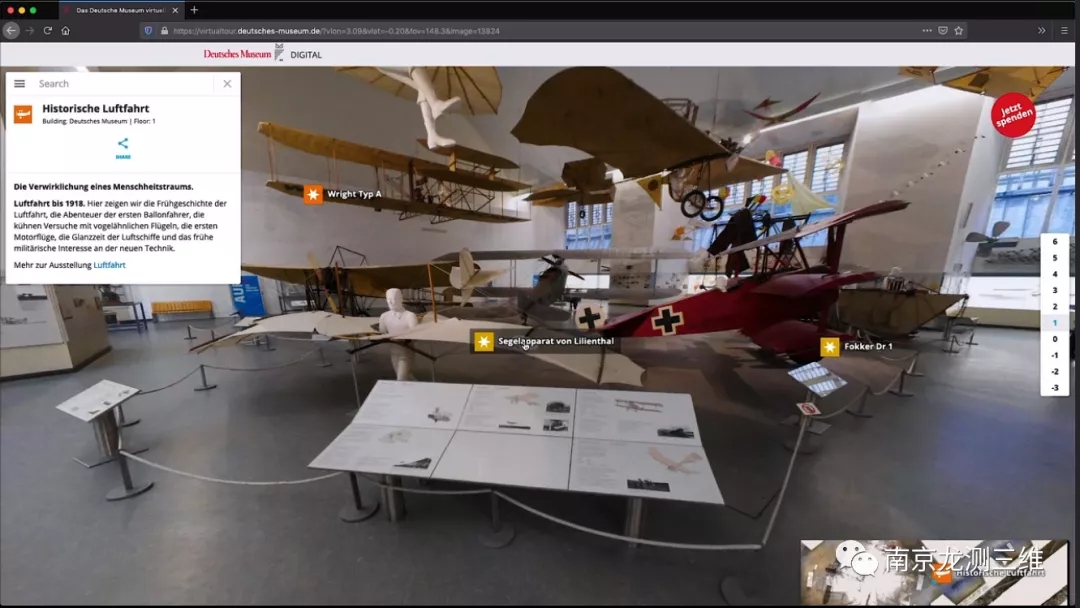Open page actions three-dot menu
This screenshot has height=608, width=1080.
click(x=927, y=30)
